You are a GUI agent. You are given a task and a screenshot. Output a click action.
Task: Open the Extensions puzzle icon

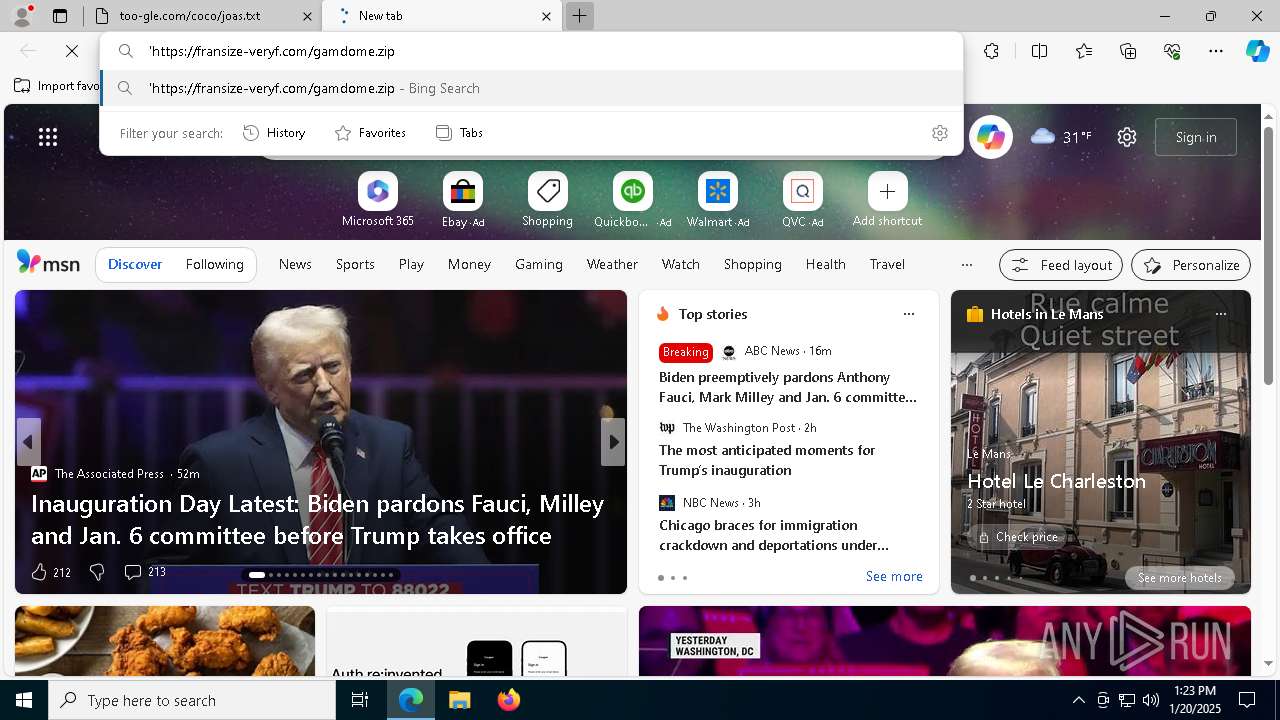pos(991,51)
